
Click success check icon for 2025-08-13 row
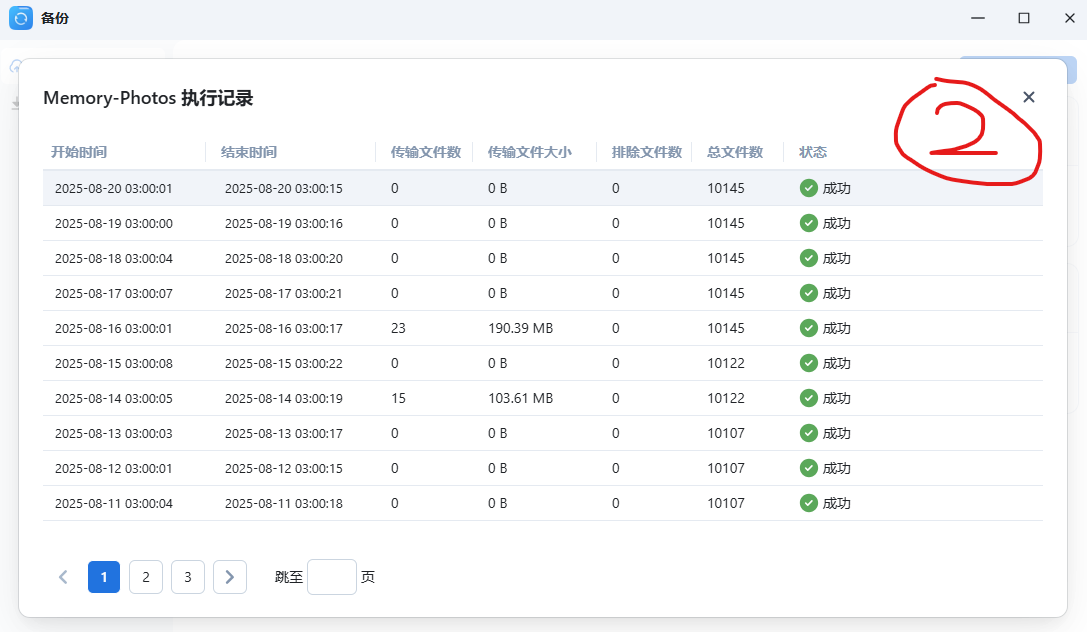coord(808,433)
